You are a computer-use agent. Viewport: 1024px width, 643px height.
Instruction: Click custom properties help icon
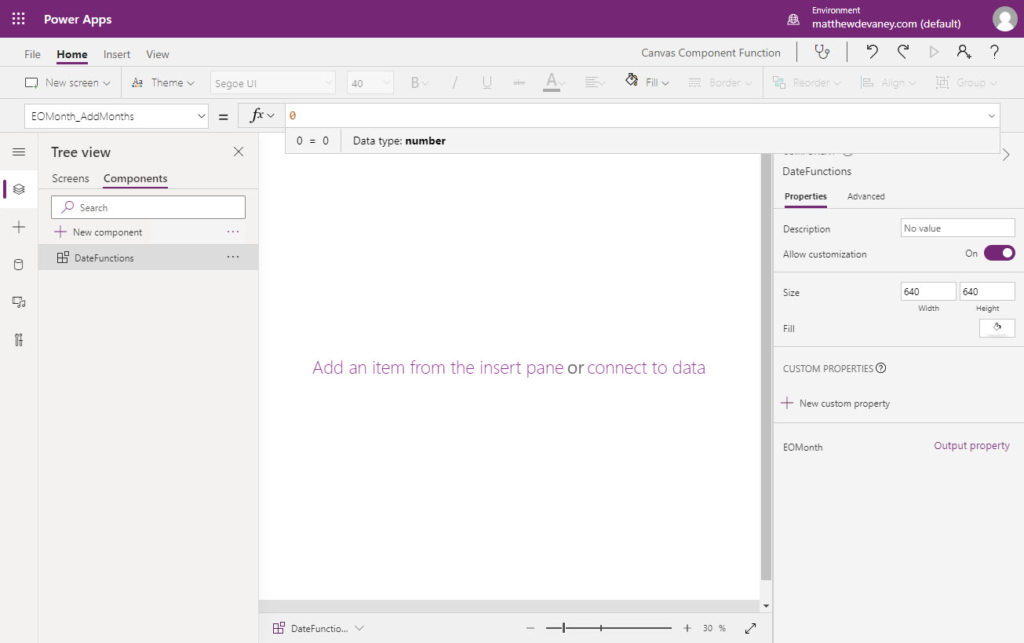(881, 368)
